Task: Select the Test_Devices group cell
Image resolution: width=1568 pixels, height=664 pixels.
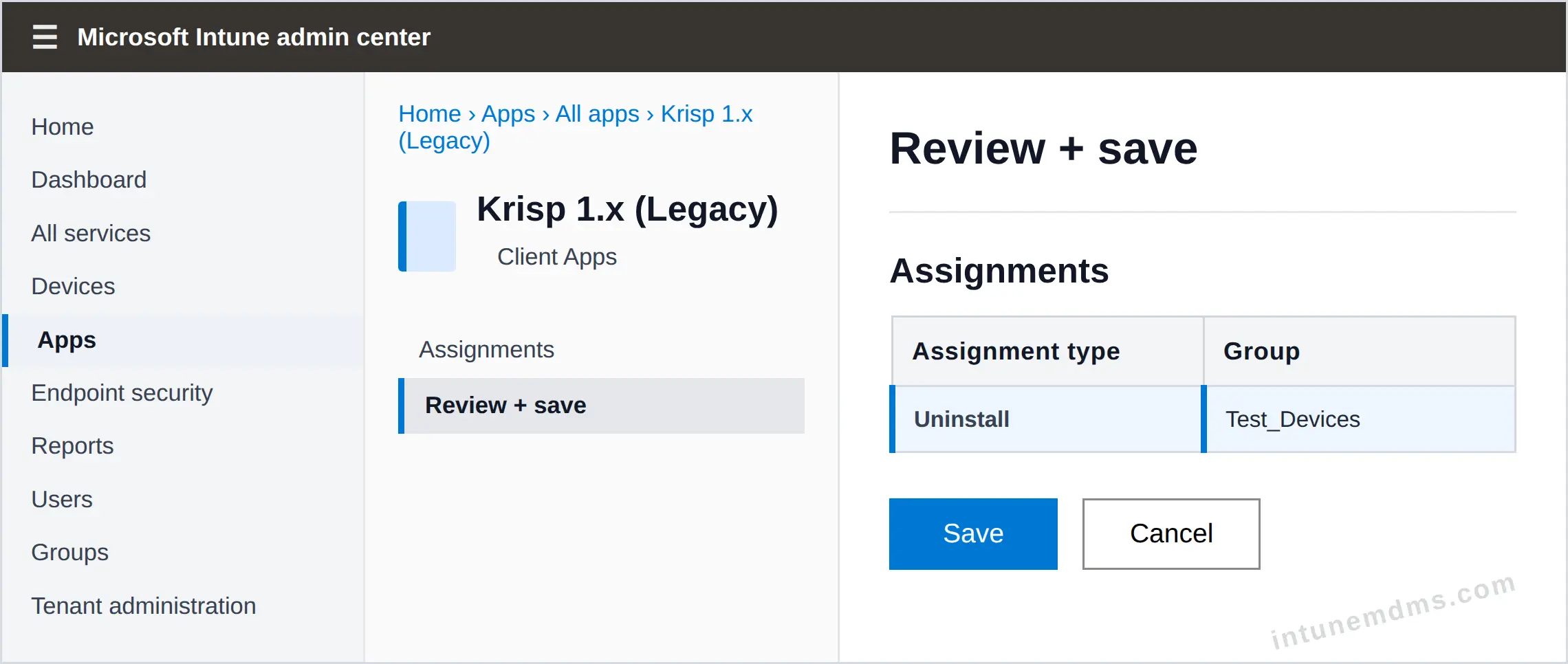Action: [1359, 419]
